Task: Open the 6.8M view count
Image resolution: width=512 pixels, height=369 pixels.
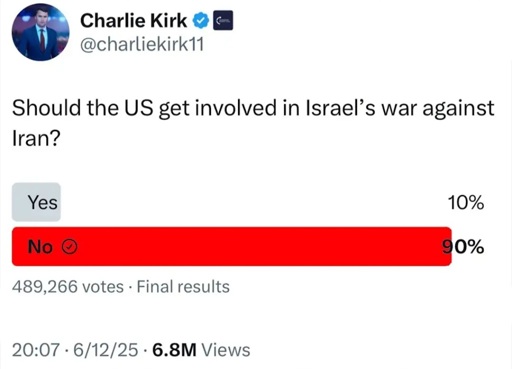Action: coord(174,350)
